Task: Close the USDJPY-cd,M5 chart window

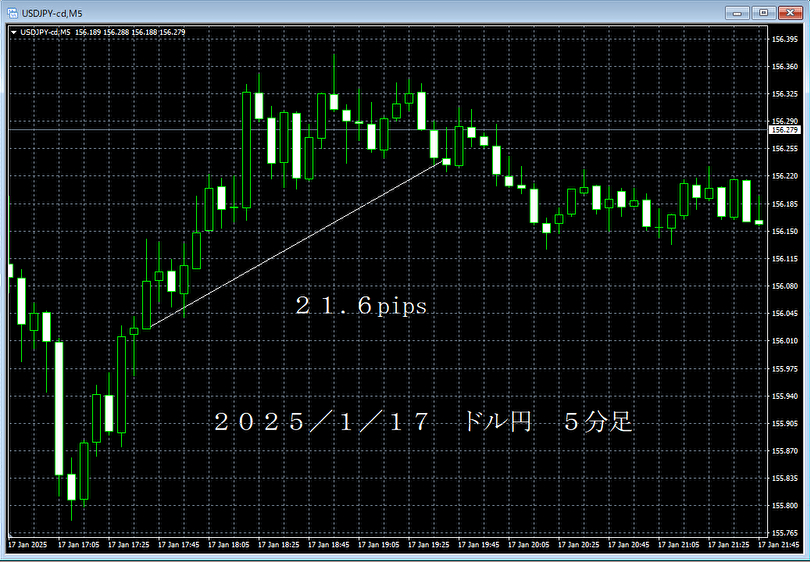Action: (x=790, y=13)
